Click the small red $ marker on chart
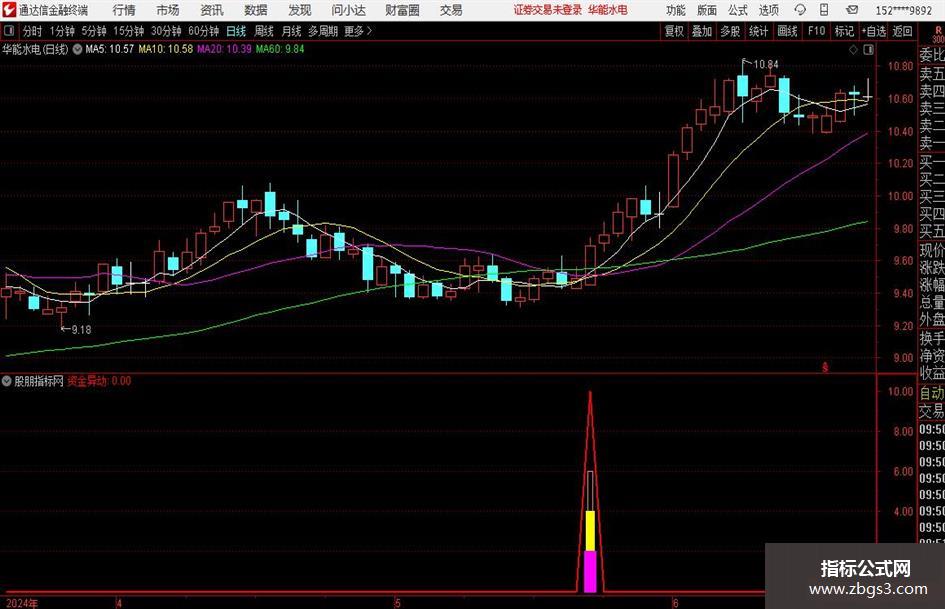Screen dimensions: 945x609 pos(825,367)
